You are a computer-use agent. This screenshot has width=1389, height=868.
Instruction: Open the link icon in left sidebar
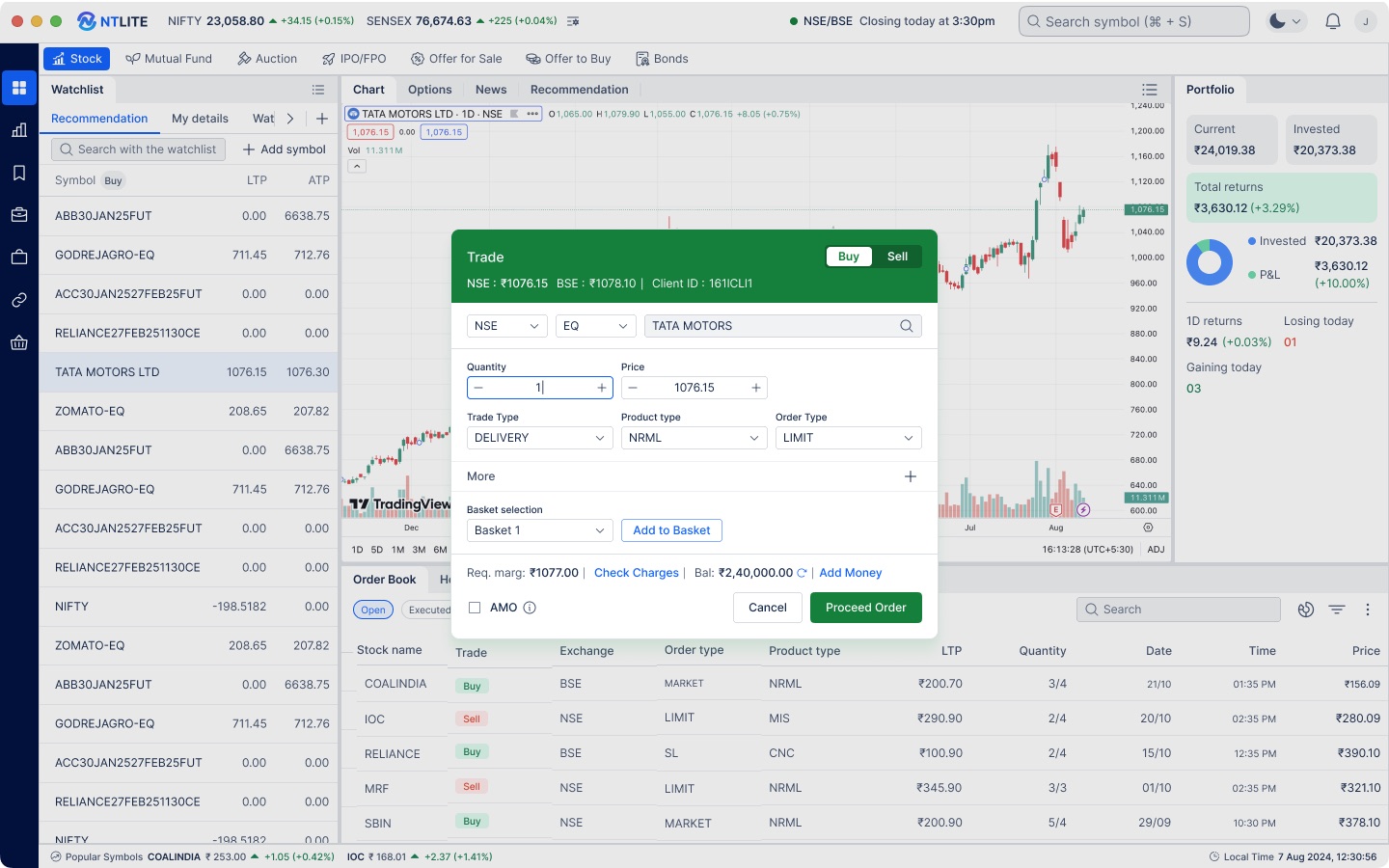point(19,300)
